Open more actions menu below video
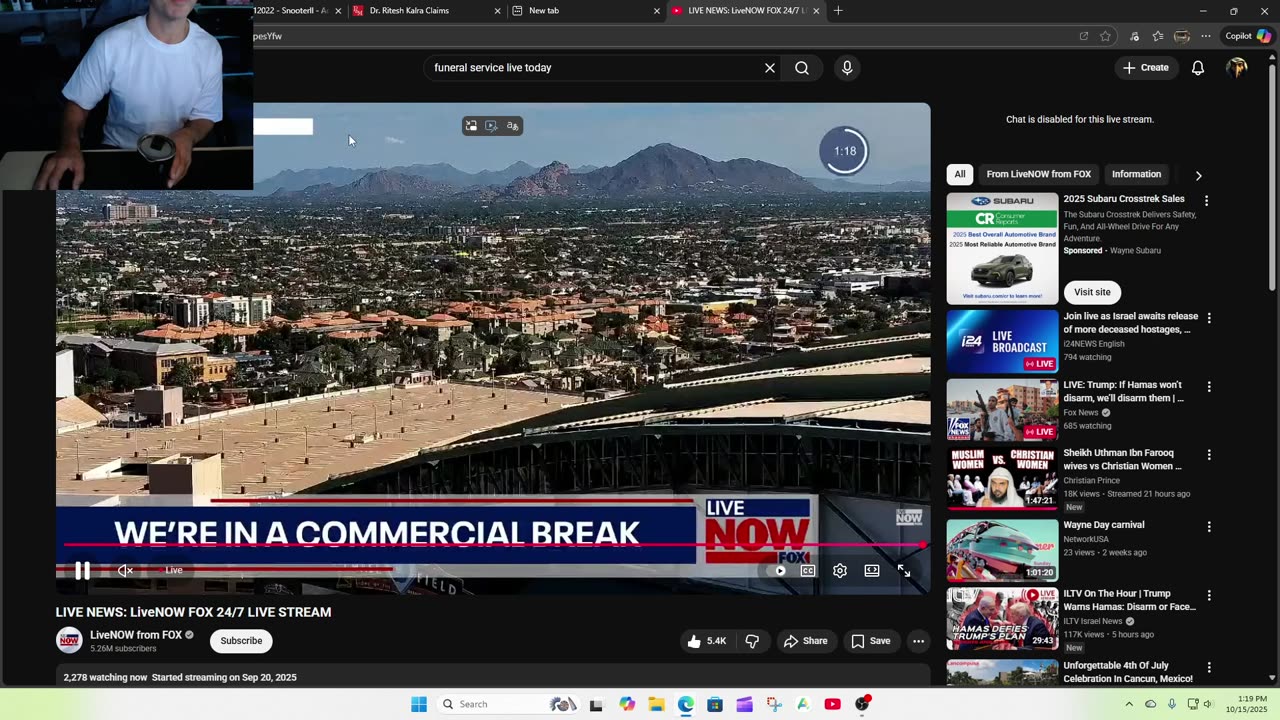This screenshot has width=1280, height=720. 918,641
